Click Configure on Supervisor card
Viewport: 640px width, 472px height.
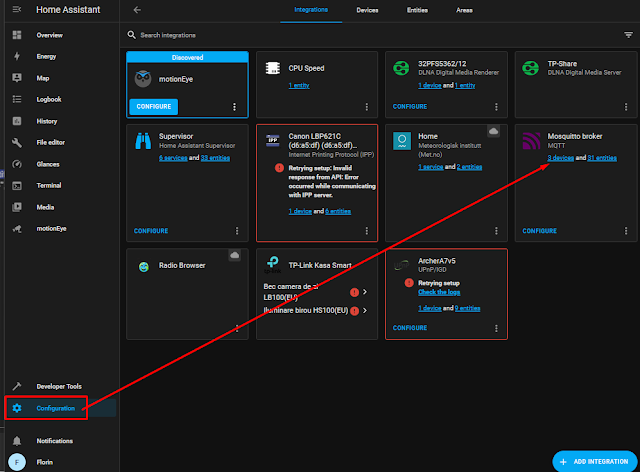(151, 231)
